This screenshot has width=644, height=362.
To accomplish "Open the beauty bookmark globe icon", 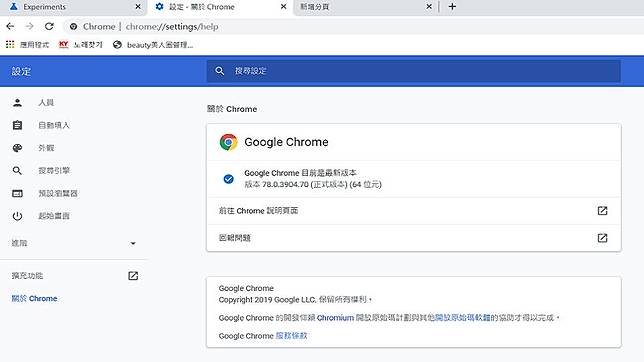I will (117, 44).
